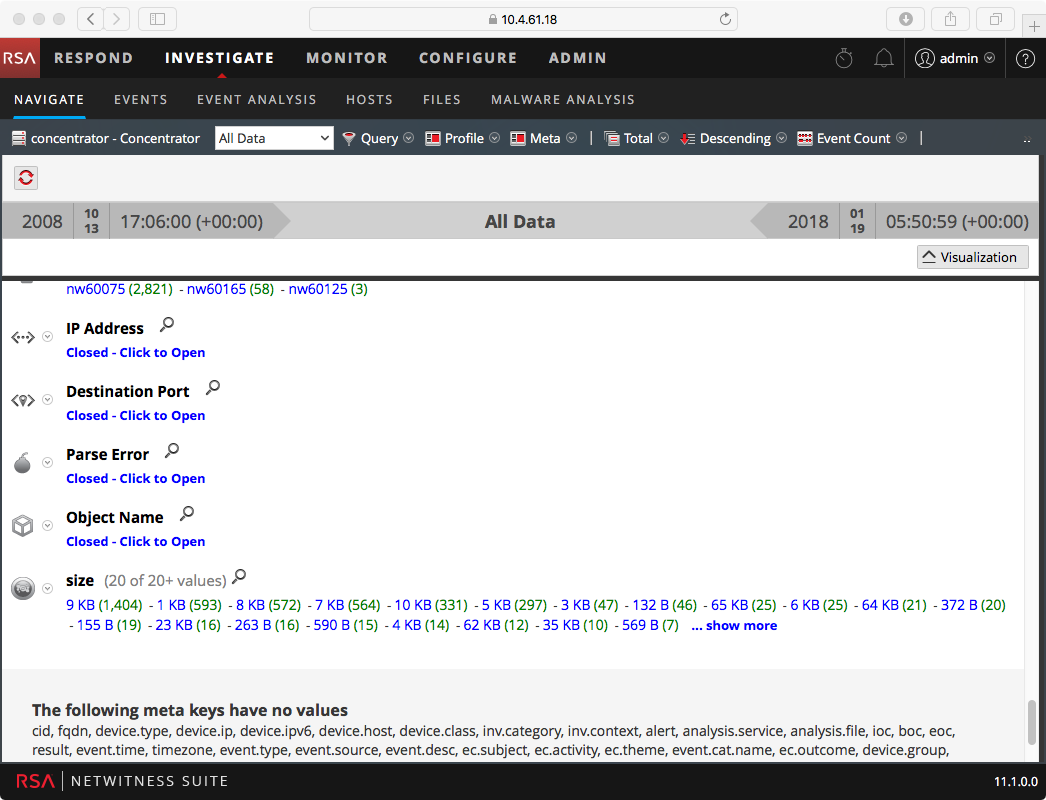The width and height of the screenshot is (1046, 800).
Task: Toggle Descending sort order menu
Action: [x=733, y=139]
